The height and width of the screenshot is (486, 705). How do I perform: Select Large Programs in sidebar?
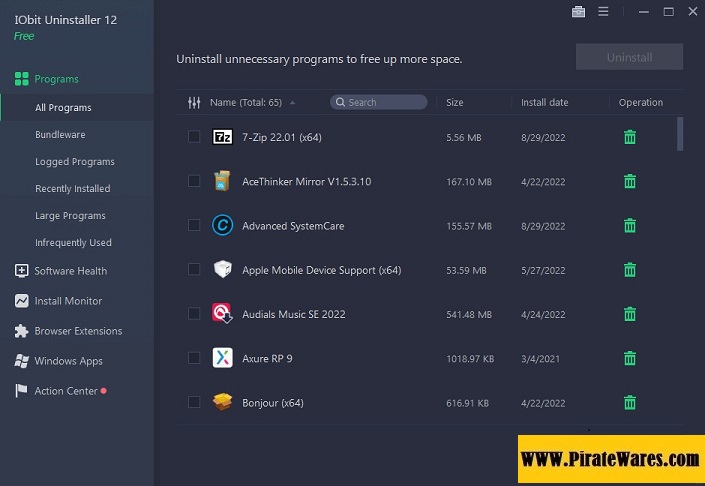pyautogui.click(x=70, y=216)
